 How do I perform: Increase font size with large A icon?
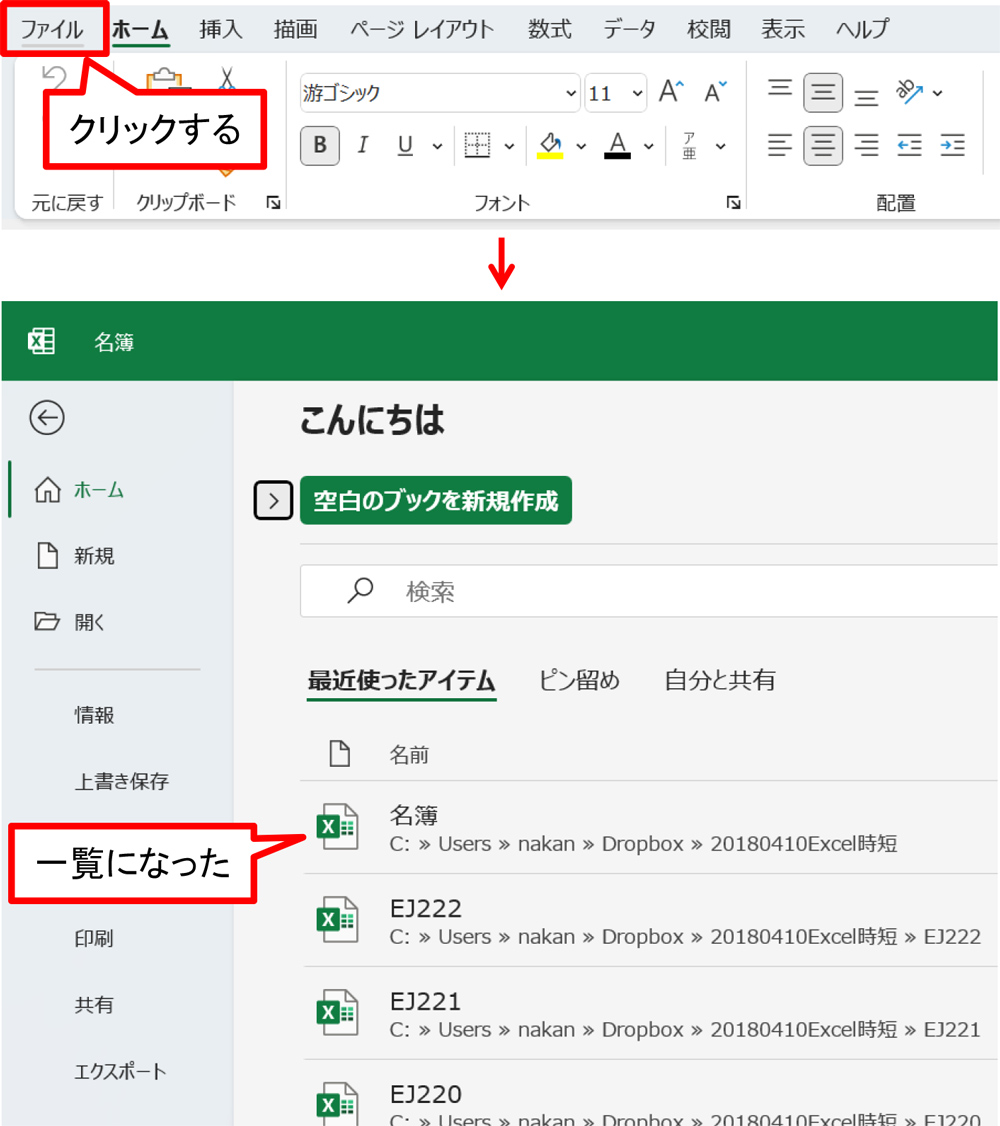671,92
